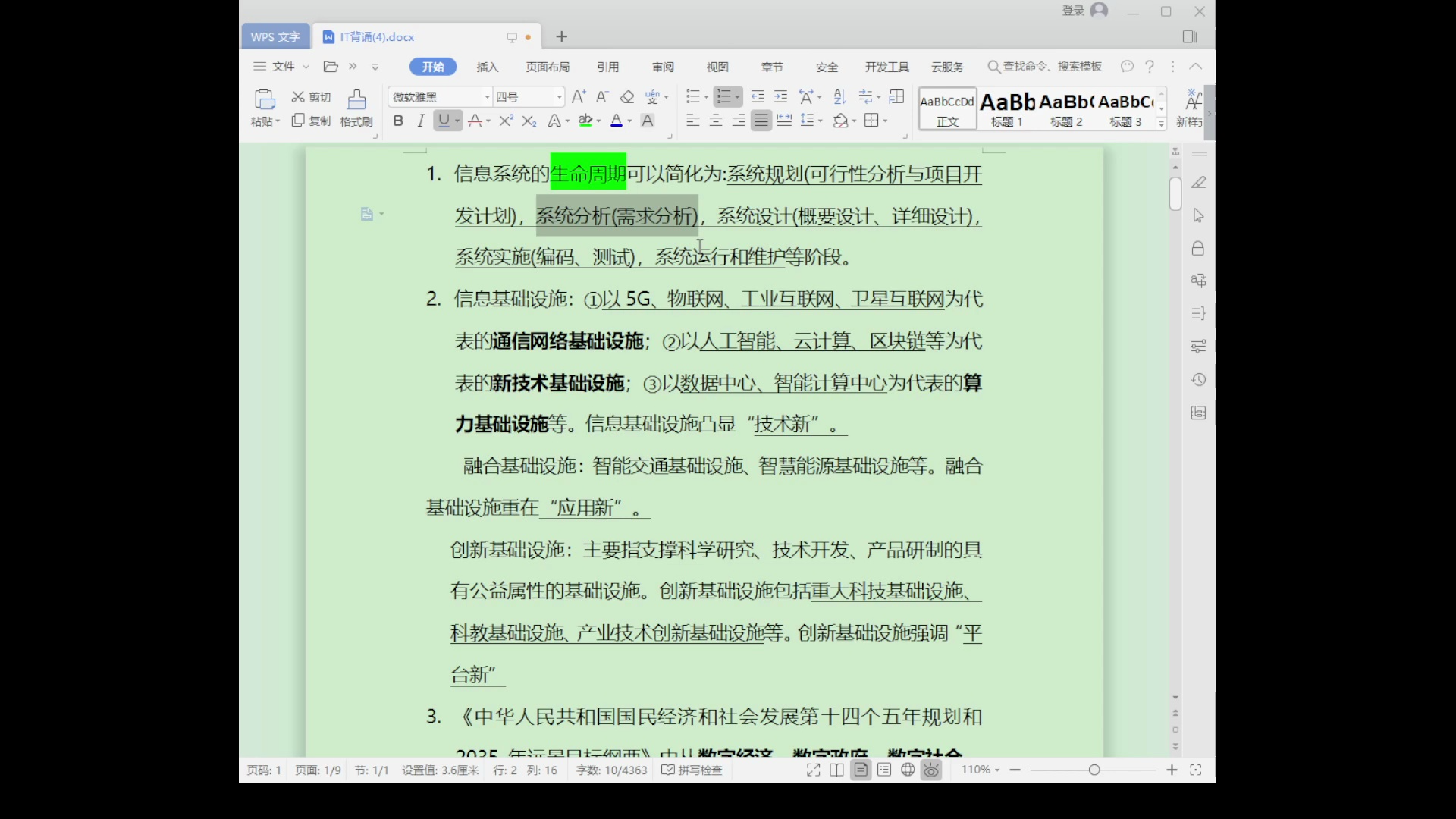Open the font color dropdown arrow

[x=629, y=121]
